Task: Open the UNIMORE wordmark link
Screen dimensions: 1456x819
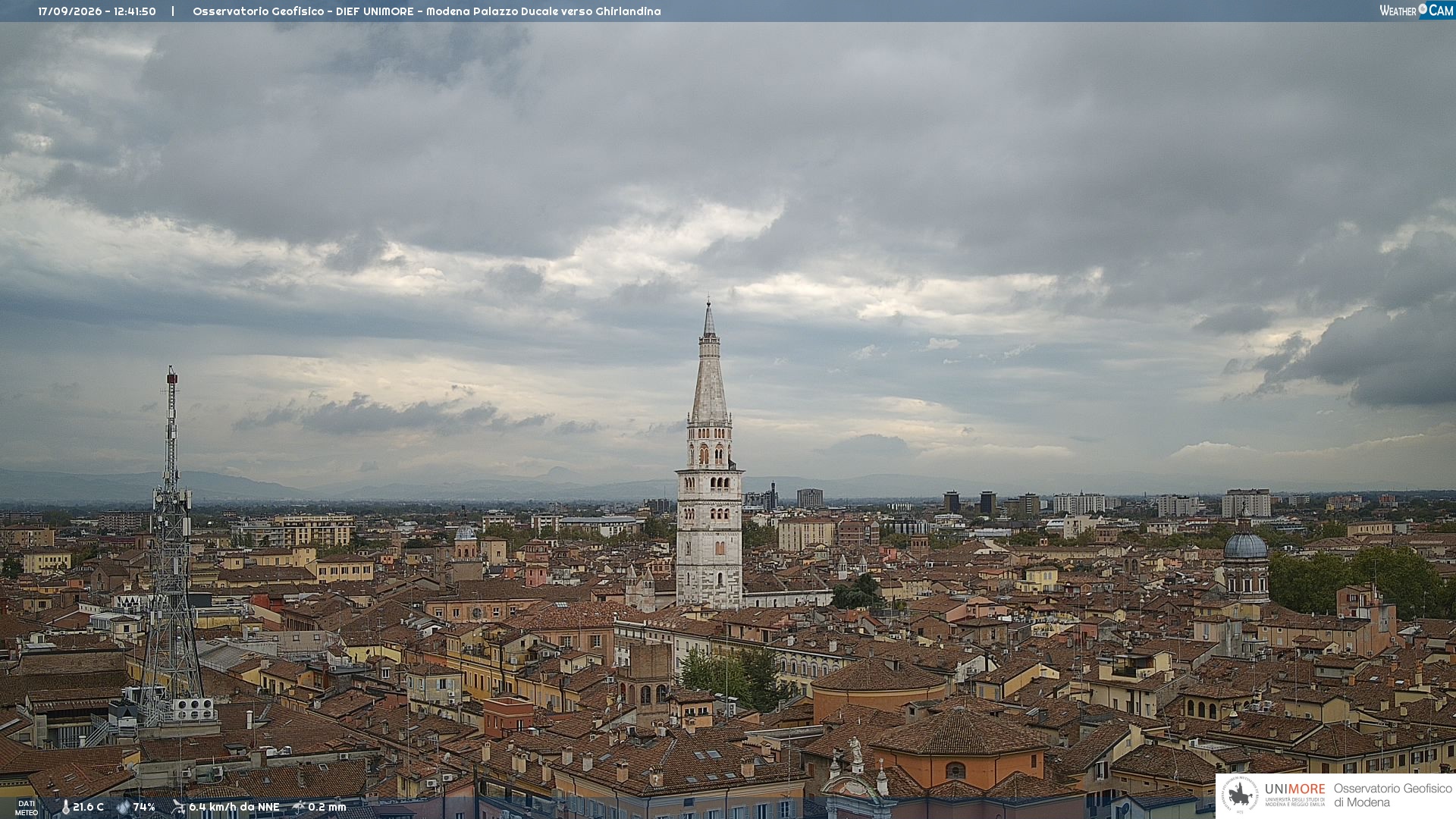Action: pyautogui.click(x=1294, y=789)
